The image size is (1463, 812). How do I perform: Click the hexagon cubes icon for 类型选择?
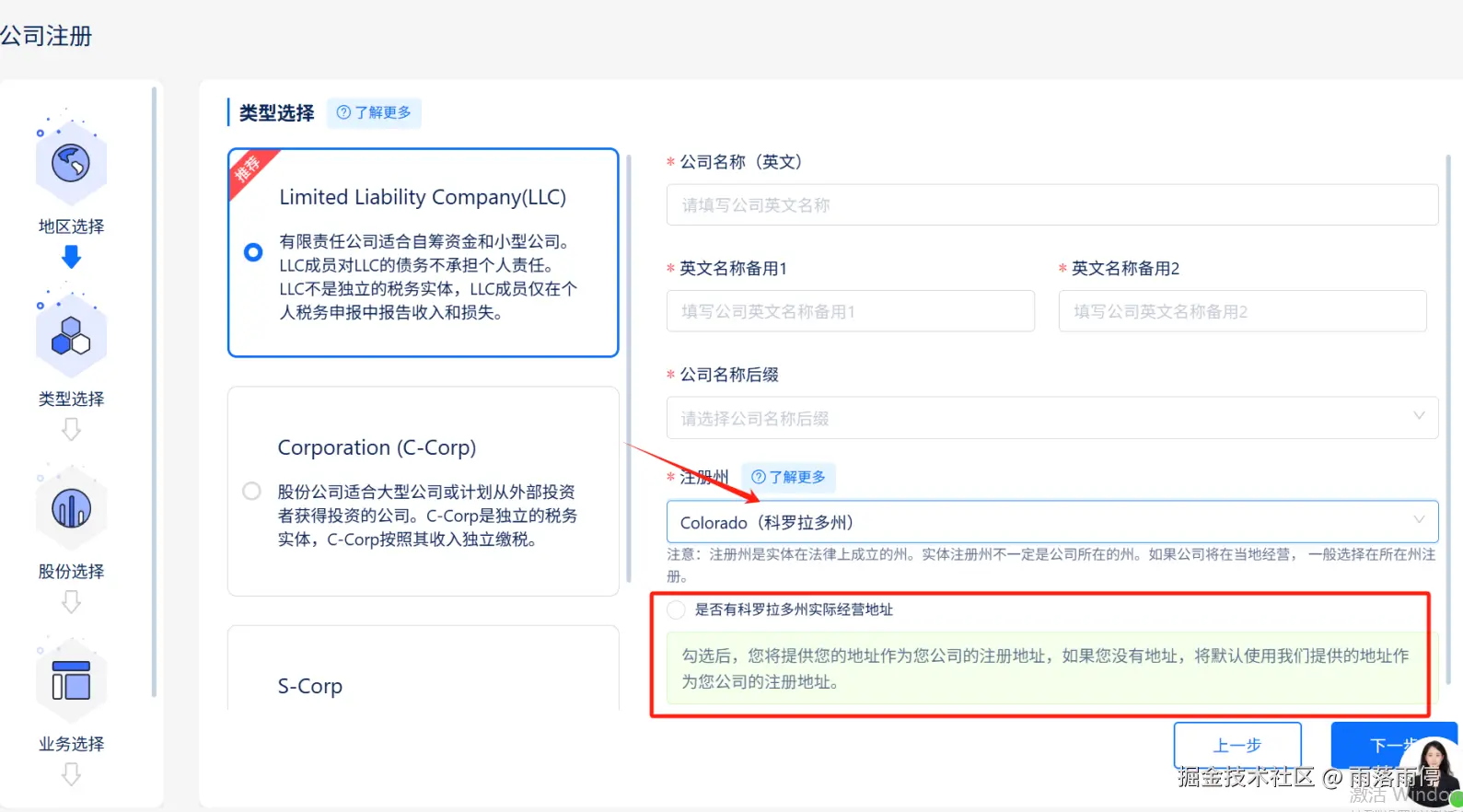71,336
